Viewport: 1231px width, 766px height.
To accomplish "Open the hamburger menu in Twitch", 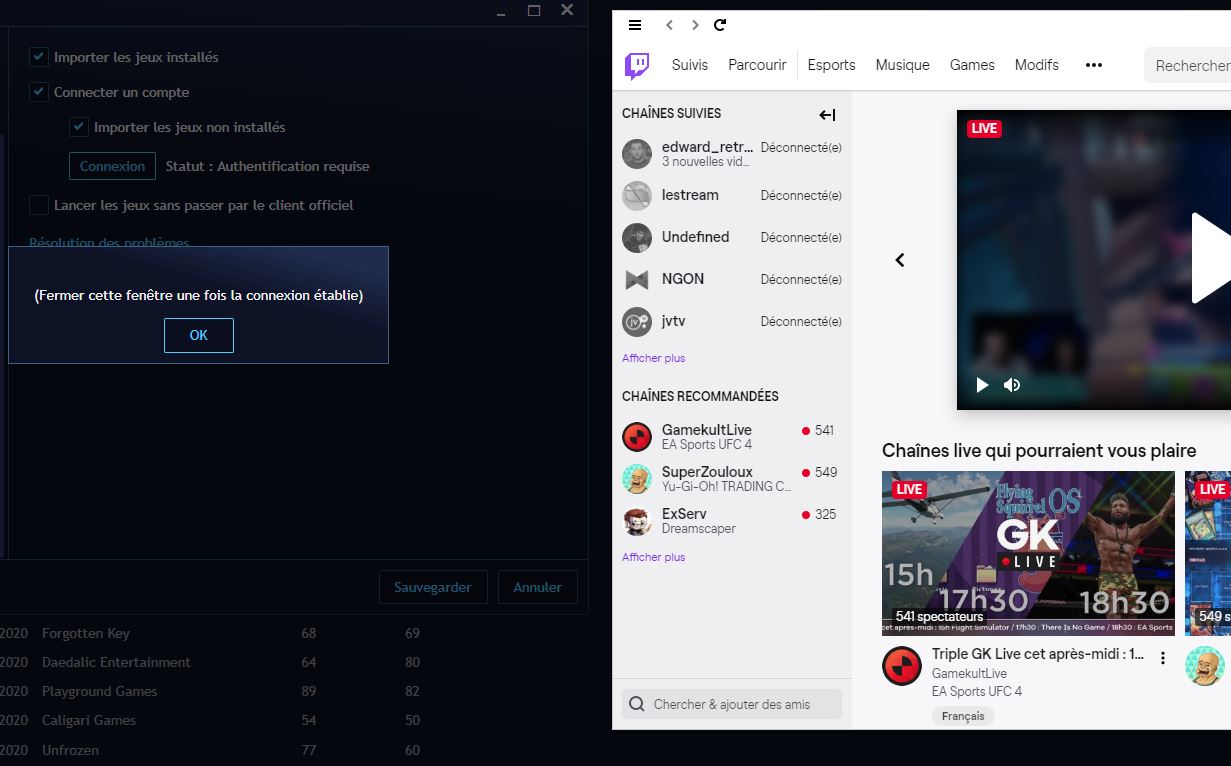I will tap(634, 25).
